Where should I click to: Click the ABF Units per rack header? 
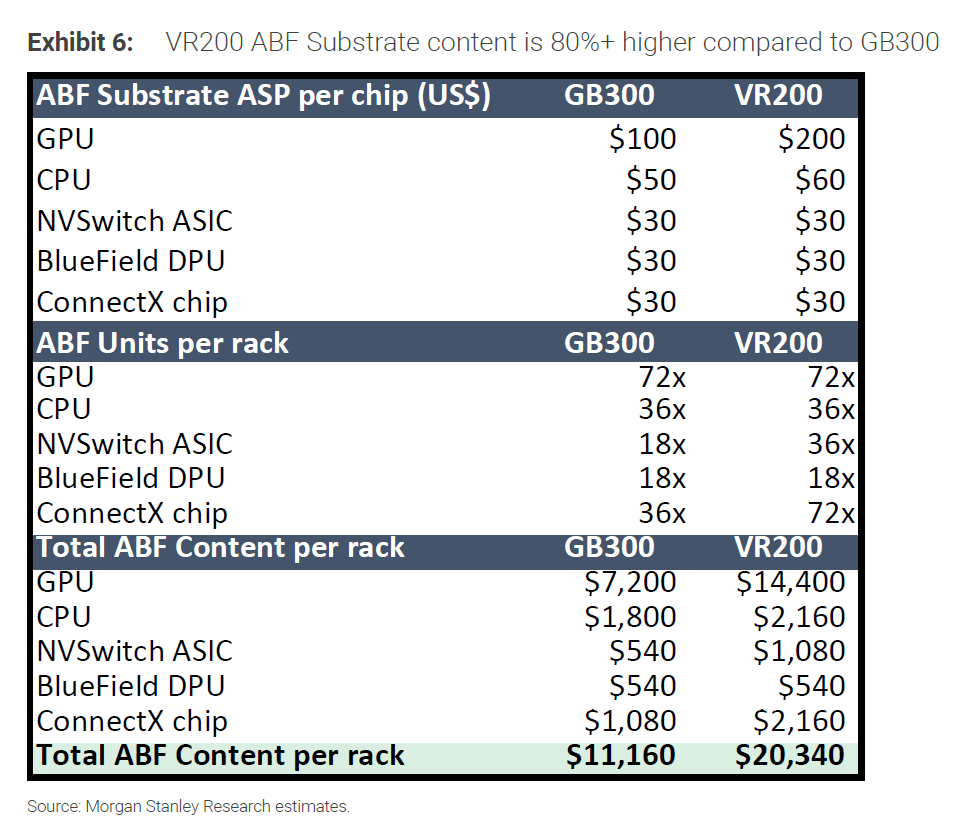(162, 344)
